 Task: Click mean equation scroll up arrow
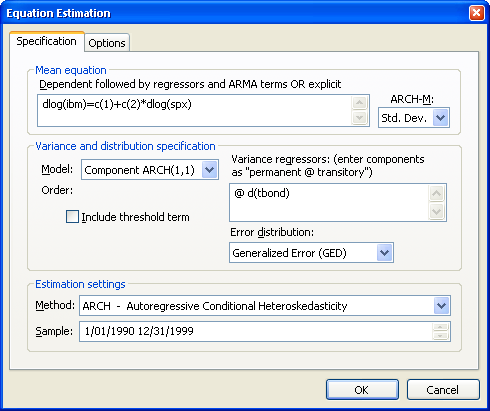click(x=359, y=103)
